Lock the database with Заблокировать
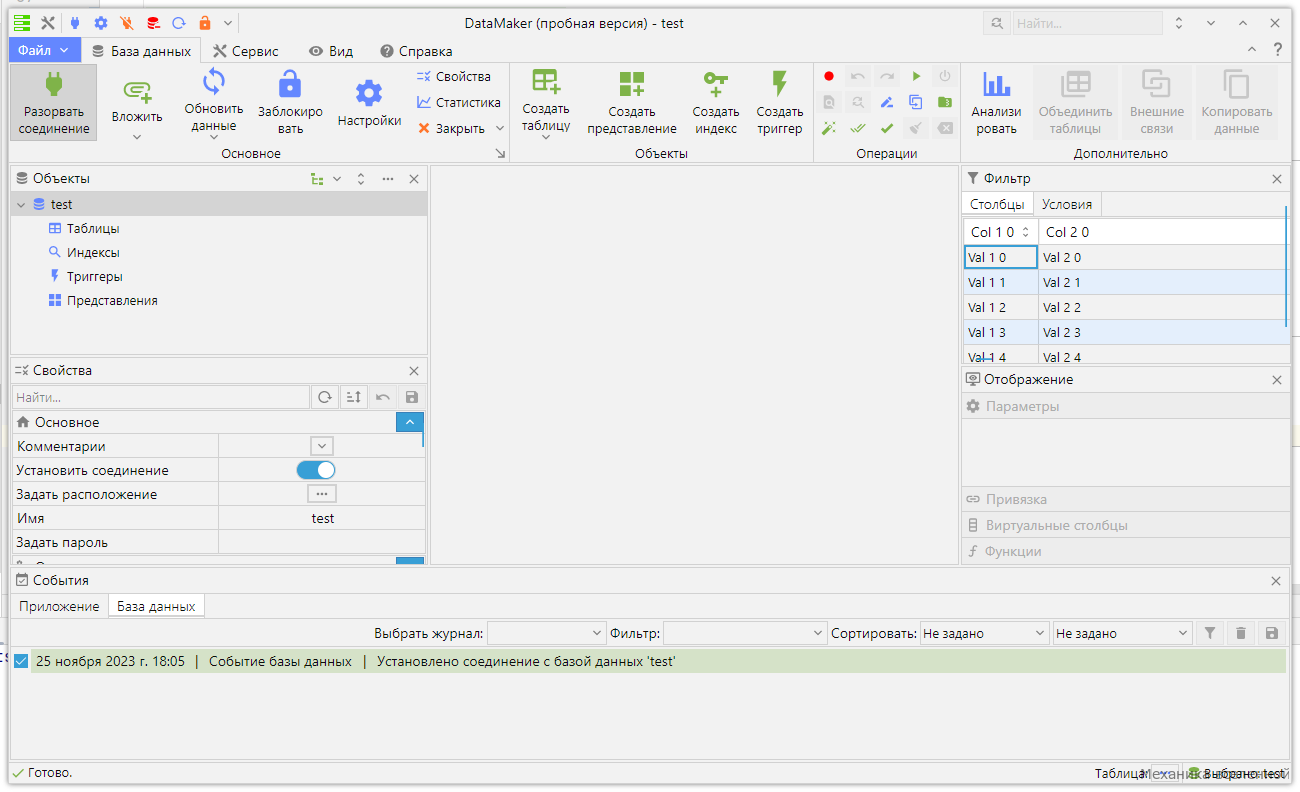 click(290, 103)
